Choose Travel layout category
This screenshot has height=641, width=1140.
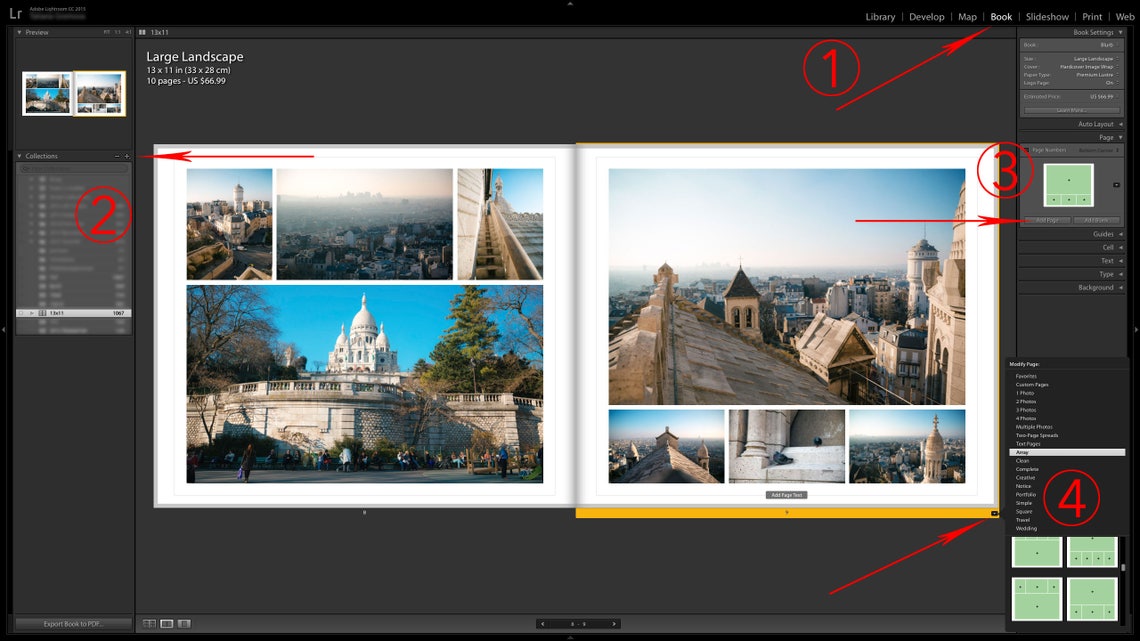[x=1023, y=520]
